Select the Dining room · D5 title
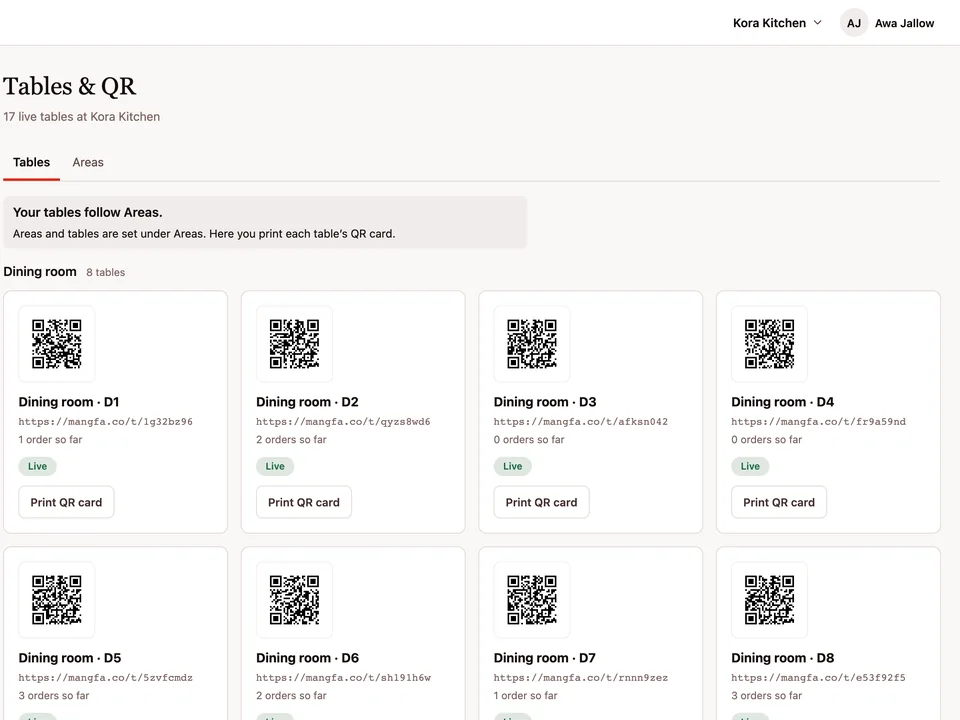The width and height of the screenshot is (960, 720). click(70, 658)
